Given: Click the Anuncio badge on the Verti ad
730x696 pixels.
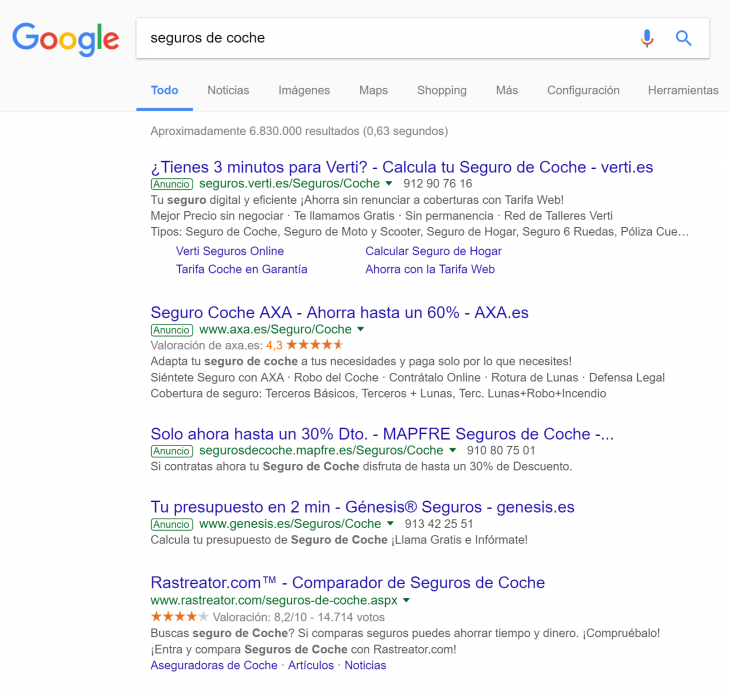Looking at the screenshot, I should tap(172, 184).
